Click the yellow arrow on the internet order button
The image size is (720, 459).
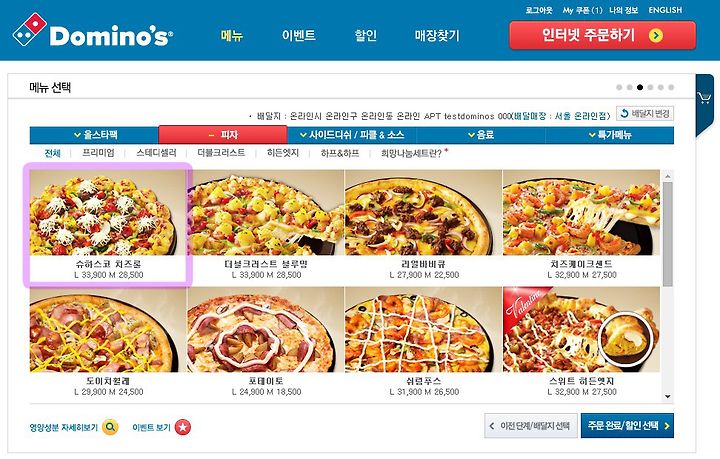(656, 35)
